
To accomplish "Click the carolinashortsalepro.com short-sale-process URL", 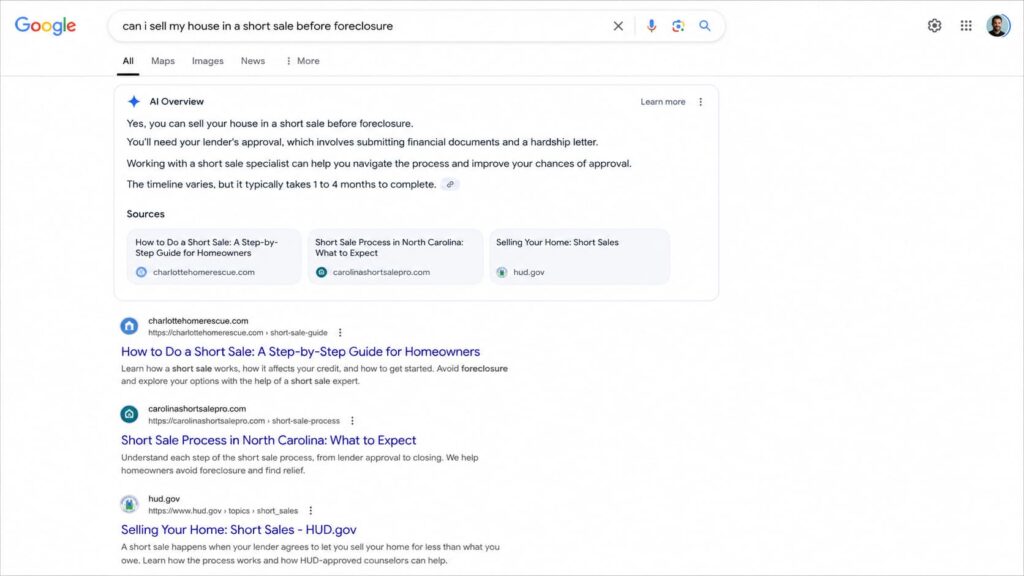I will 244,421.
